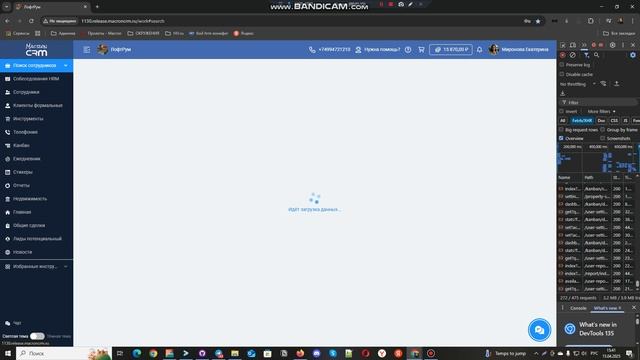
Task: Open the Сотрудники sidebar section
Action: tap(36, 92)
